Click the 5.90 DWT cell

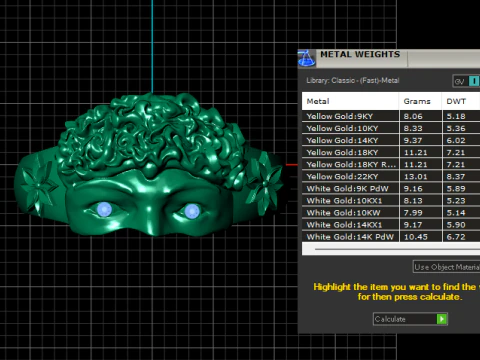tap(461, 225)
